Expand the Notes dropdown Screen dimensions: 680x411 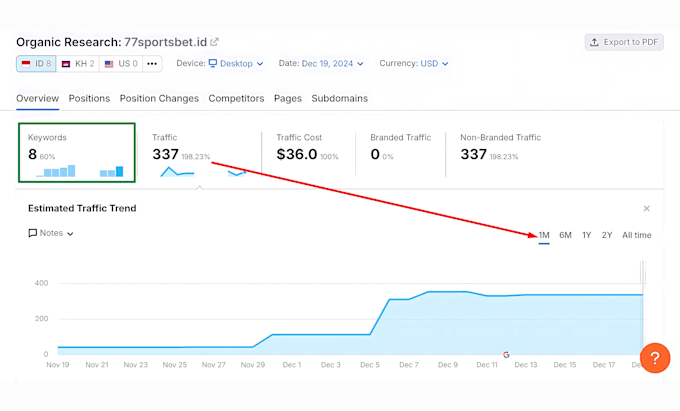[x=51, y=233]
